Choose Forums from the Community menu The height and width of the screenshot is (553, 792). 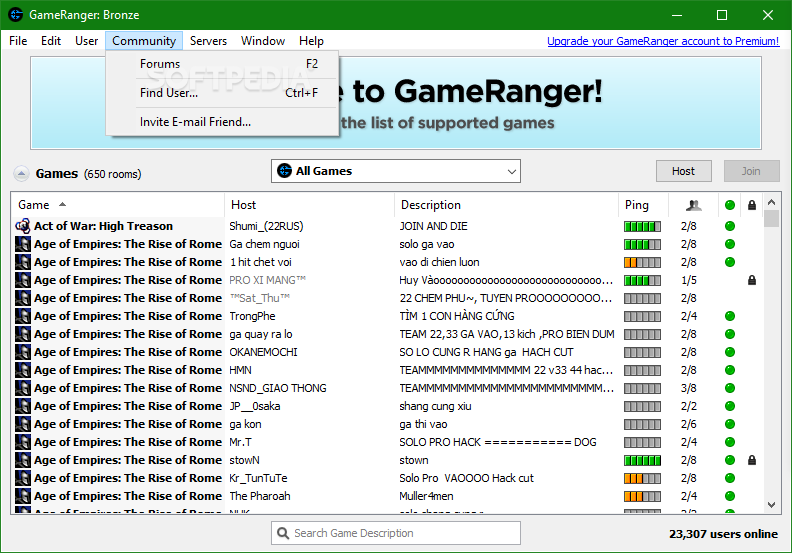pyautogui.click(x=222, y=64)
